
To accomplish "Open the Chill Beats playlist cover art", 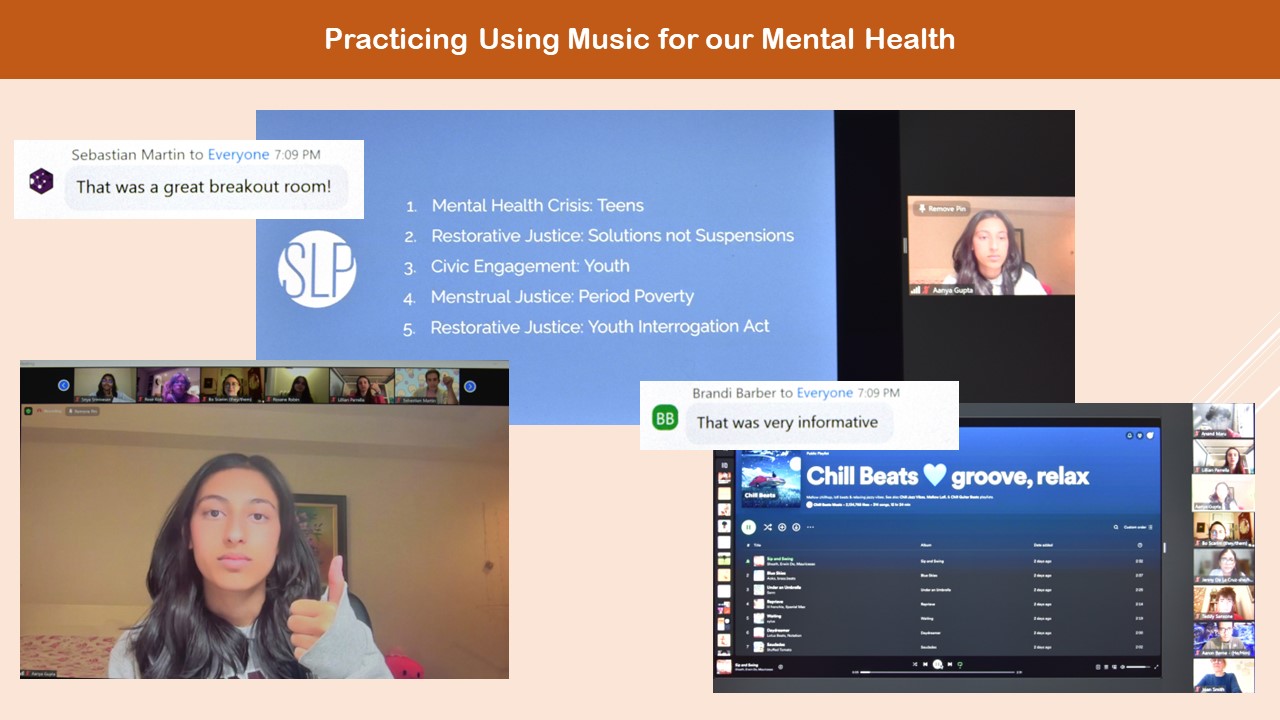I will coord(771,479).
